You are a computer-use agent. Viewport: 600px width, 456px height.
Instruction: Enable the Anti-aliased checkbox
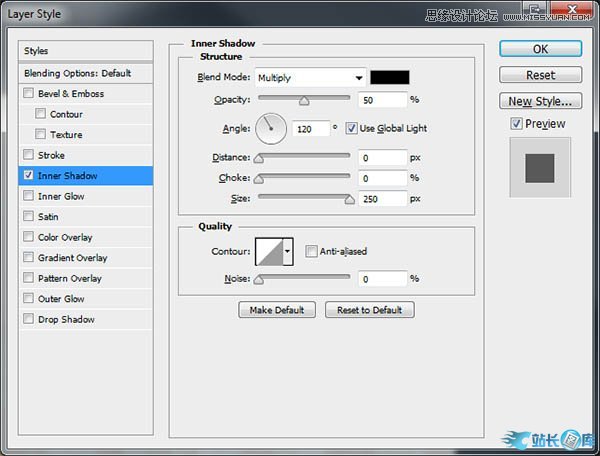coord(312,251)
